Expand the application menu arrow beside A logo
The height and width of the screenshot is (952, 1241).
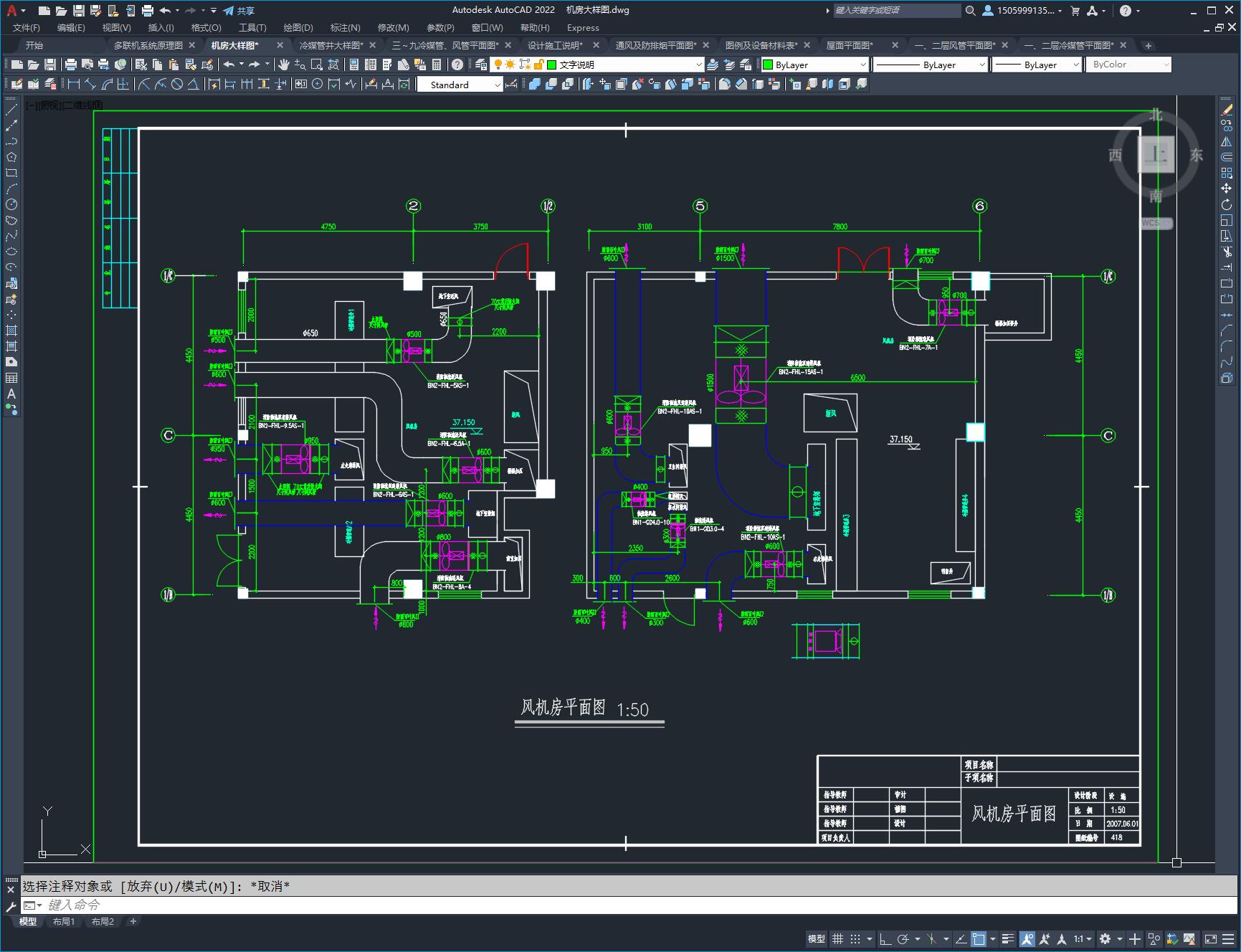[x=23, y=11]
